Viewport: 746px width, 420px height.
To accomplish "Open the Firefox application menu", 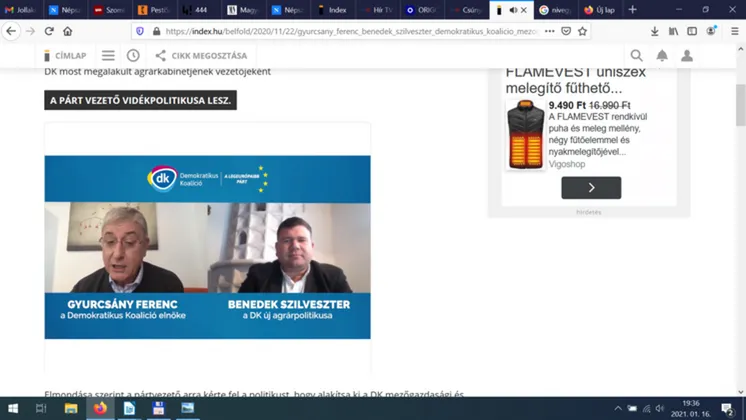I will click(x=735, y=31).
